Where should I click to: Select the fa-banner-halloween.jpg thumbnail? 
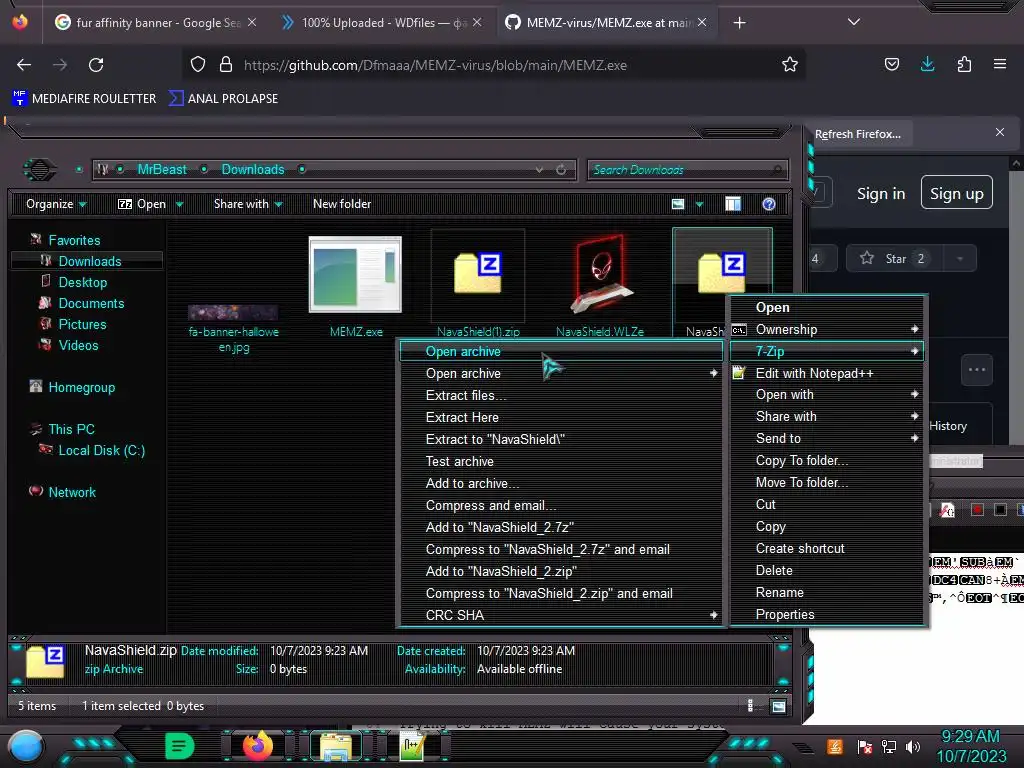(233, 313)
